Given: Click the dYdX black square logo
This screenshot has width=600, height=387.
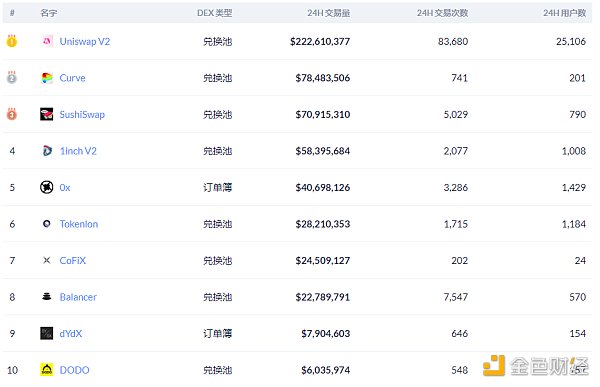Looking at the screenshot, I should [47, 333].
